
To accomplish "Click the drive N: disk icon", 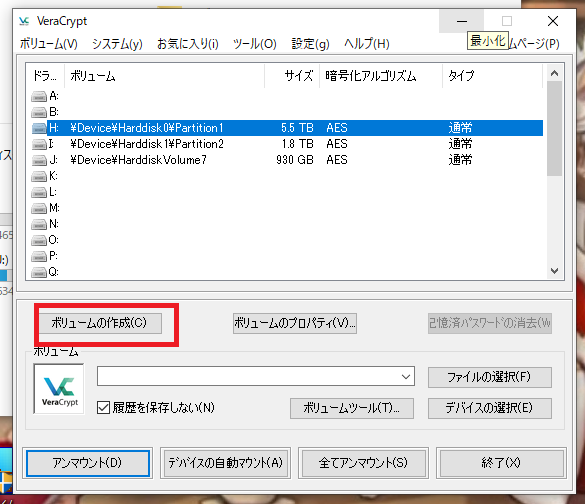I will [x=39, y=224].
